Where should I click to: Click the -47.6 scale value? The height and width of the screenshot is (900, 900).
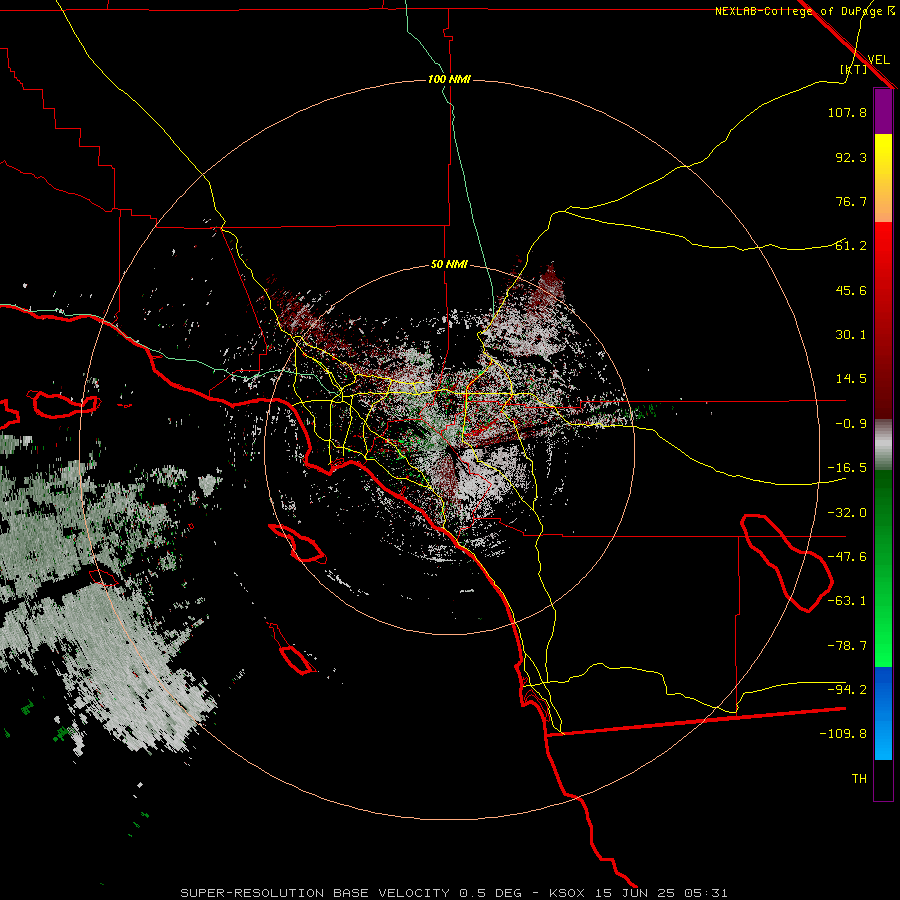click(x=847, y=557)
